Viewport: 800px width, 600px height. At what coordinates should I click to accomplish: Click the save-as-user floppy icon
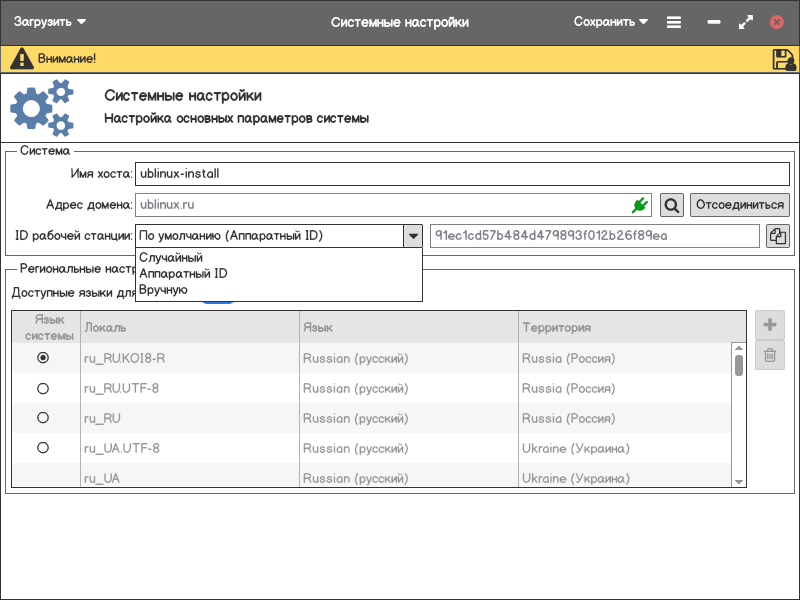[x=783, y=59]
